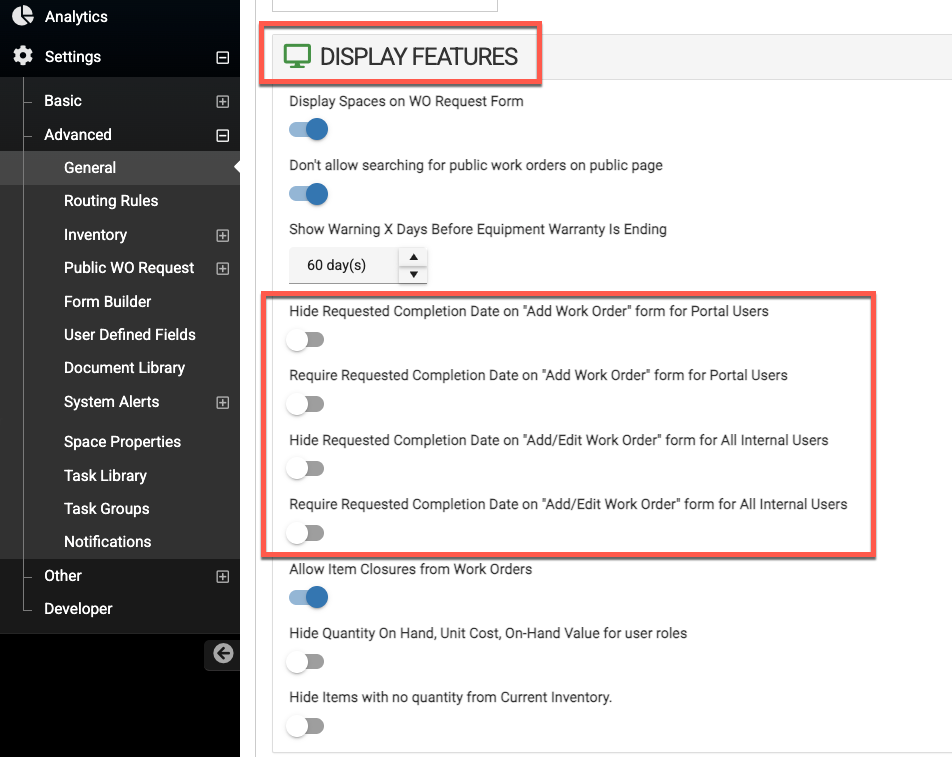This screenshot has width=952, height=757.
Task: Open Routing Rules settings page
Action: coord(111,201)
